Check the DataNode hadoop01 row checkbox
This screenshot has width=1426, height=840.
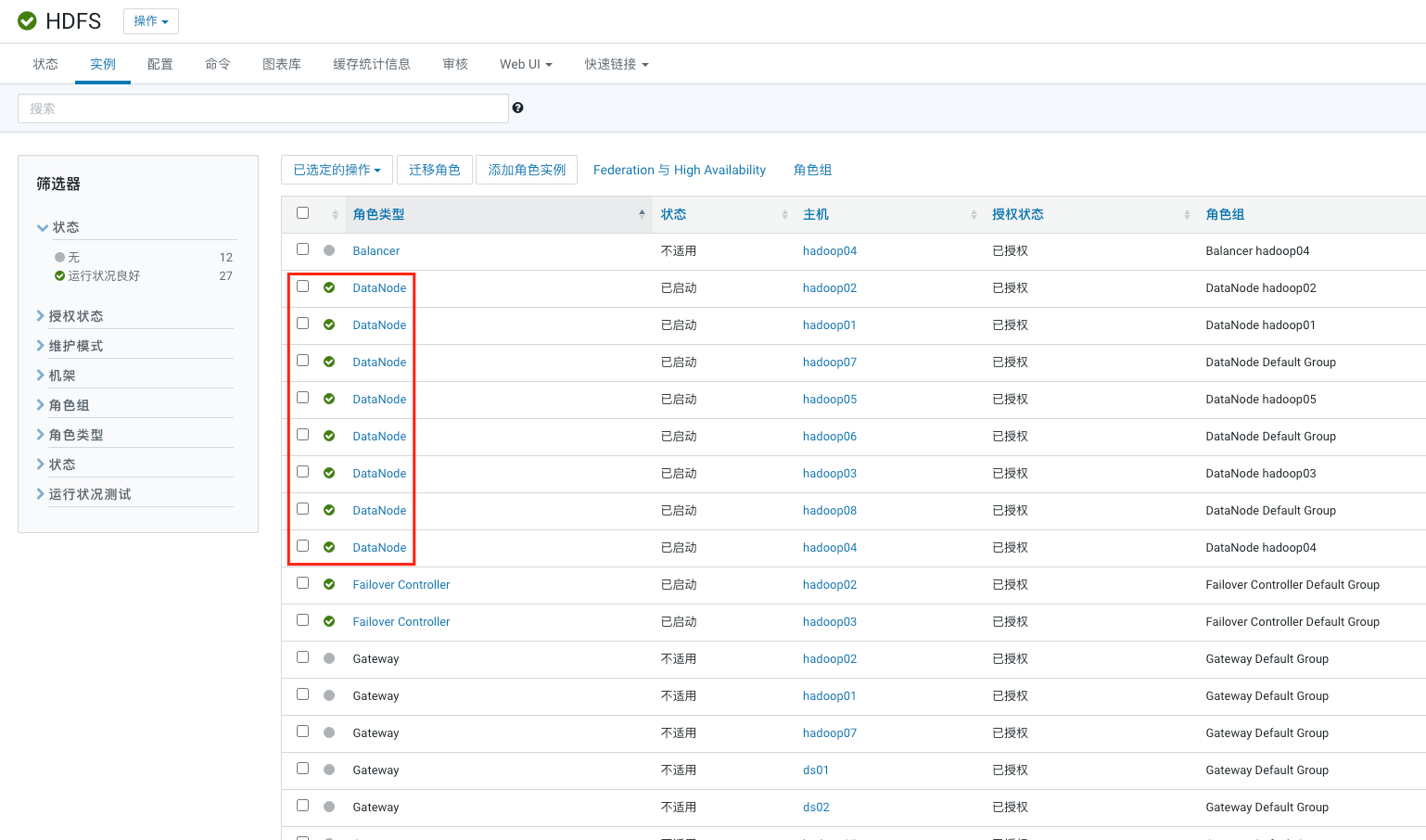point(302,323)
